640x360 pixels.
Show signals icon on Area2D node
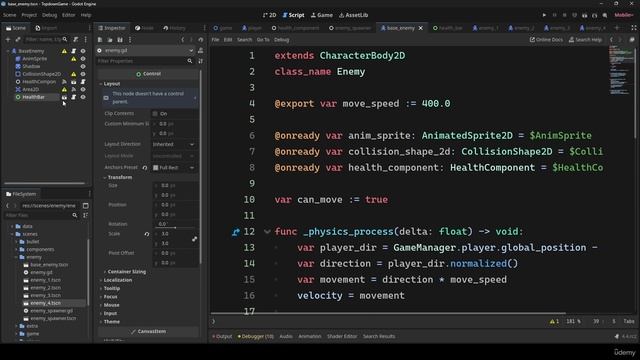click(73, 89)
